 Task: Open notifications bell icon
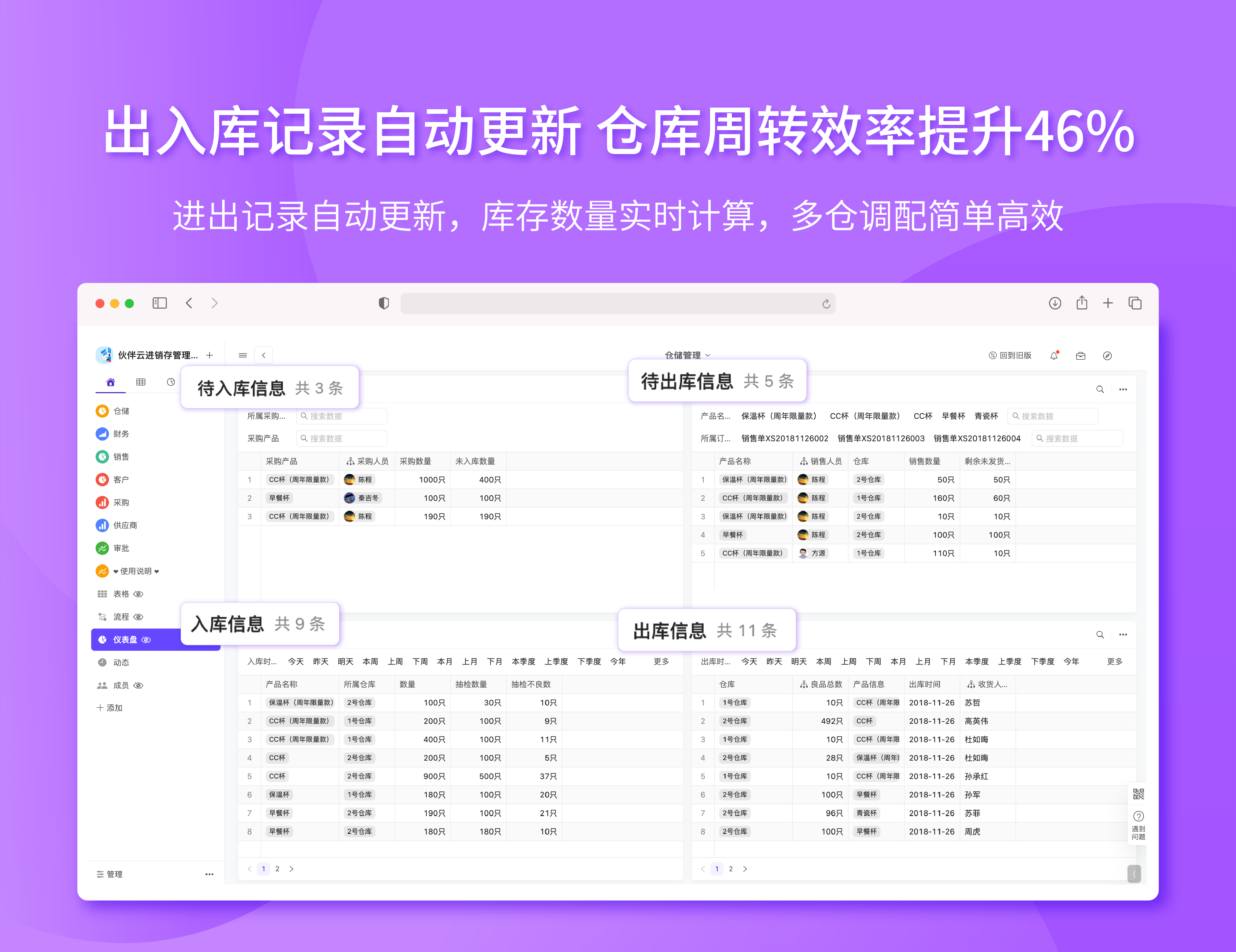pyautogui.click(x=1054, y=355)
